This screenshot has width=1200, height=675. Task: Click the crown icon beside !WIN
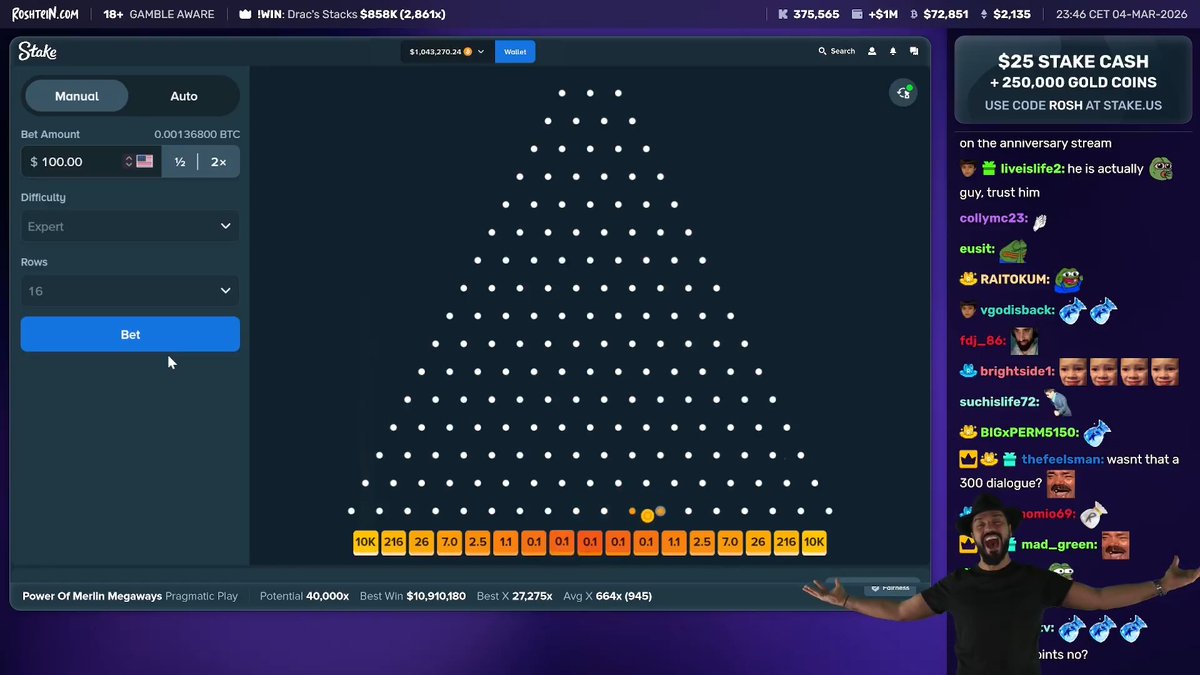[245, 14]
